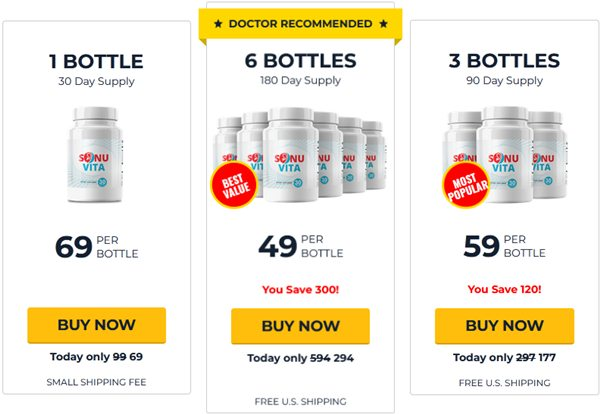Click Buy Now for 1 Bottle
Viewport: 600px width, 414px height.
pyautogui.click(x=96, y=325)
